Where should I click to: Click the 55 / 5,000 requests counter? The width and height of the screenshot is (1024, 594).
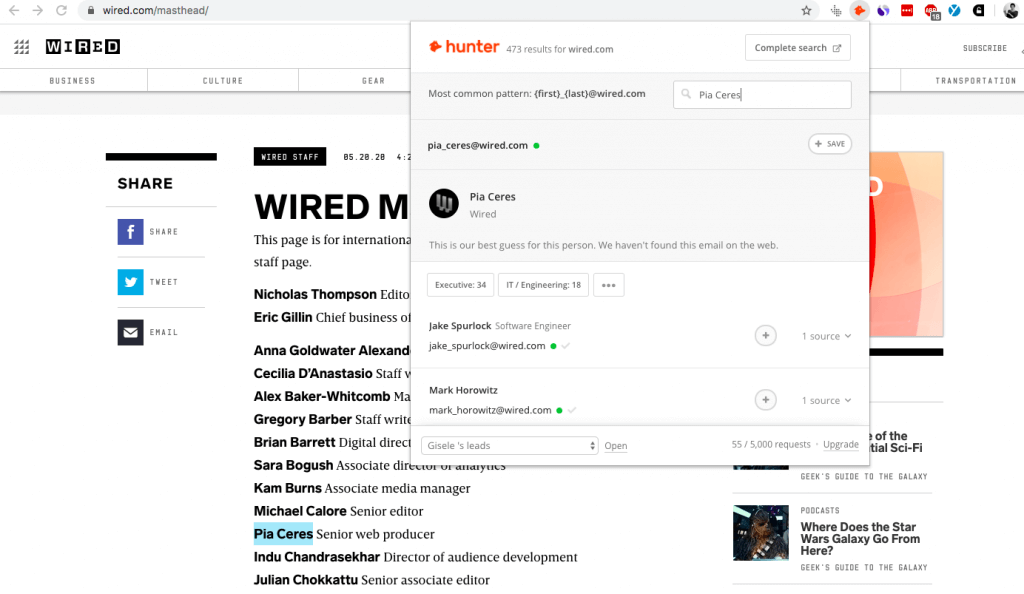pyautogui.click(x=771, y=445)
